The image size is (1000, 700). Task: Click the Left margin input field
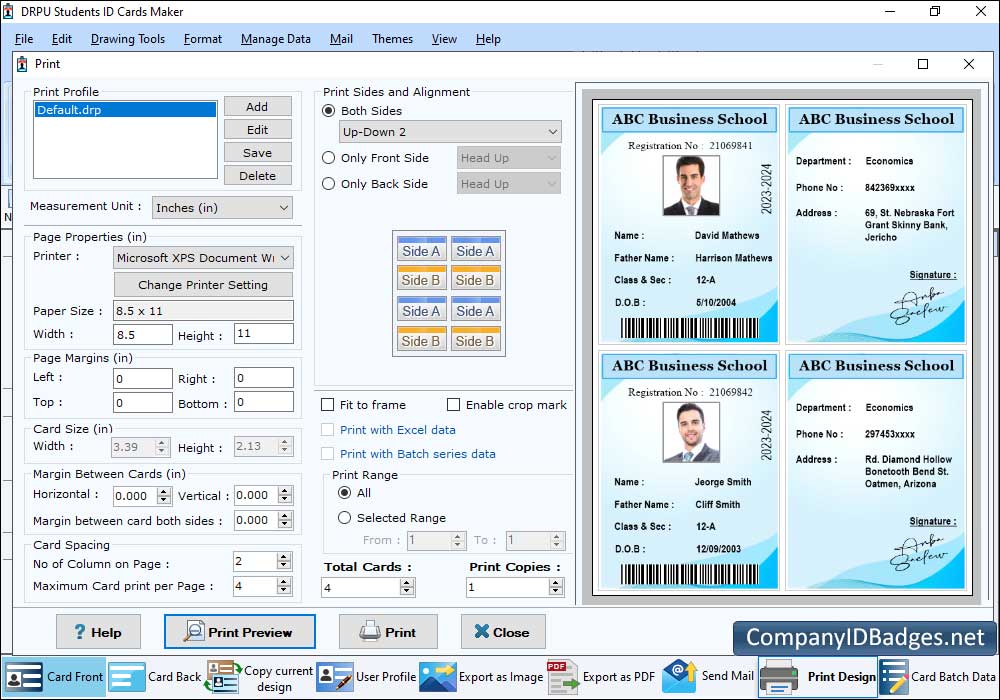(x=143, y=378)
